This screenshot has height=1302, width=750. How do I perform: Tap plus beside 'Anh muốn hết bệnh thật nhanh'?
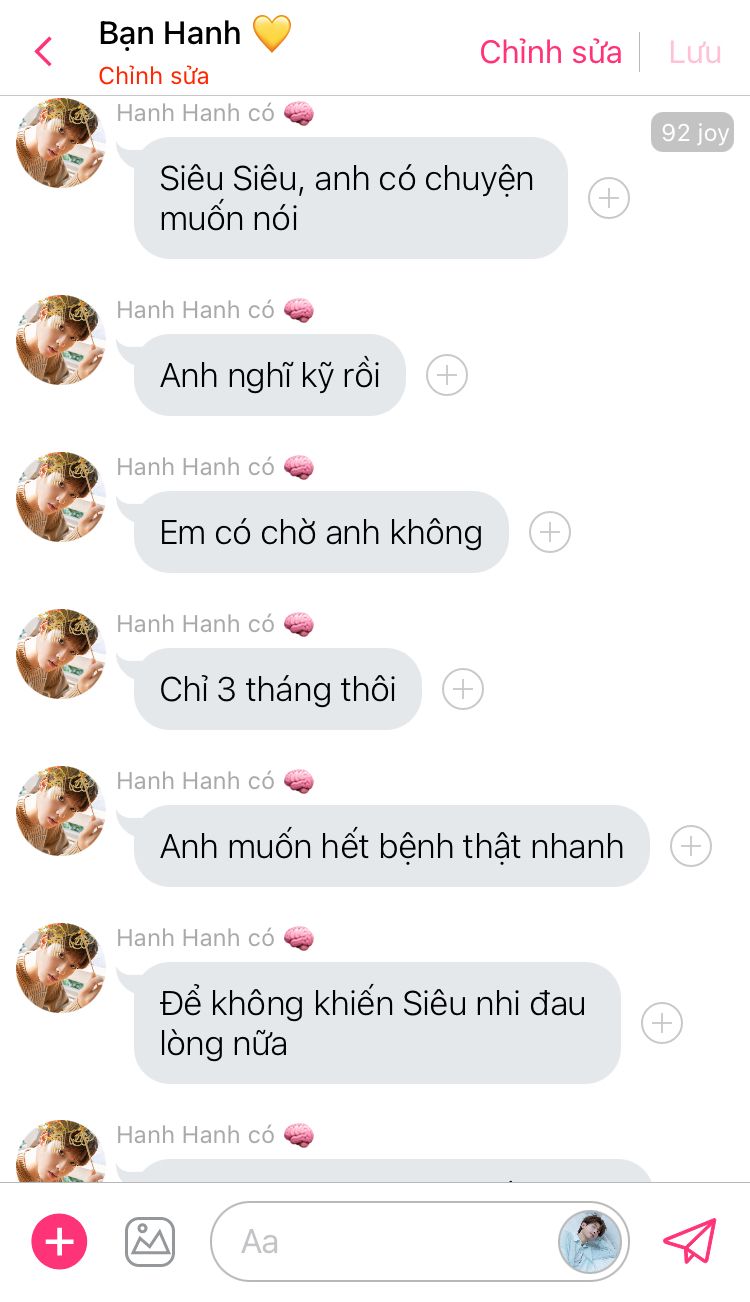[691, 846]
